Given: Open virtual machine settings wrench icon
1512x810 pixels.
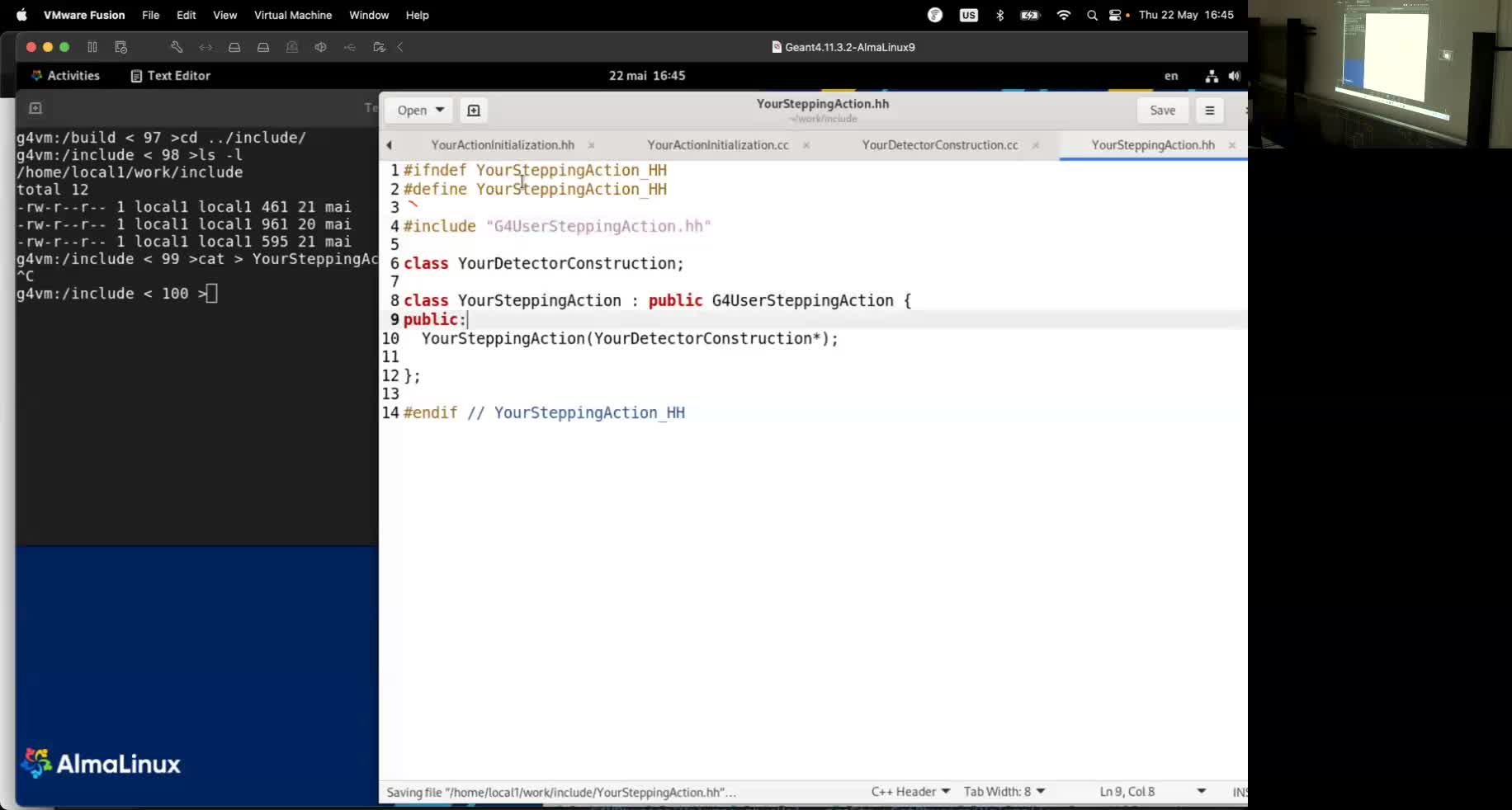Looking at the screenshot, I should (177, 47).
